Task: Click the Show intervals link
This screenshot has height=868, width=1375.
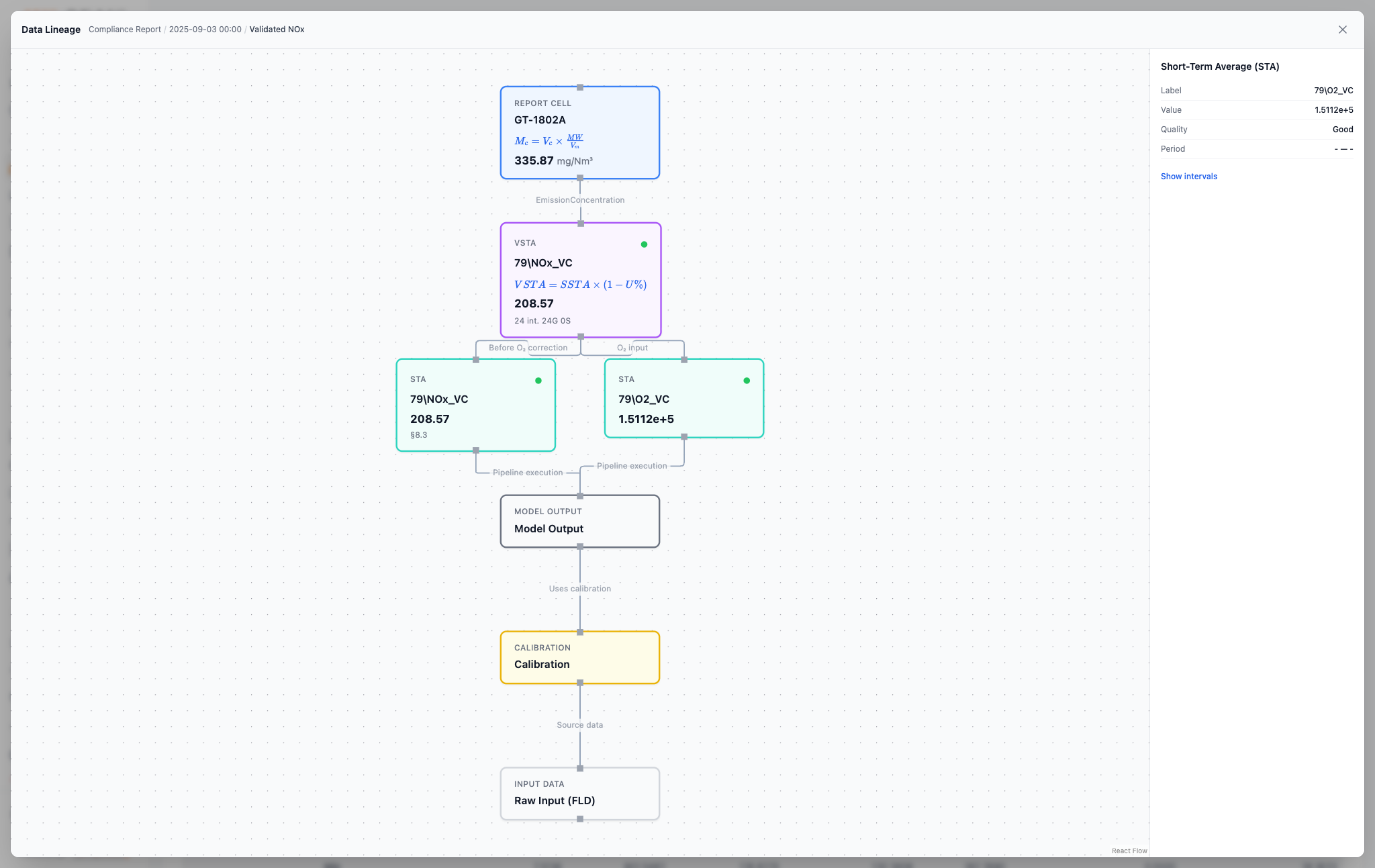Action: 1188,177
